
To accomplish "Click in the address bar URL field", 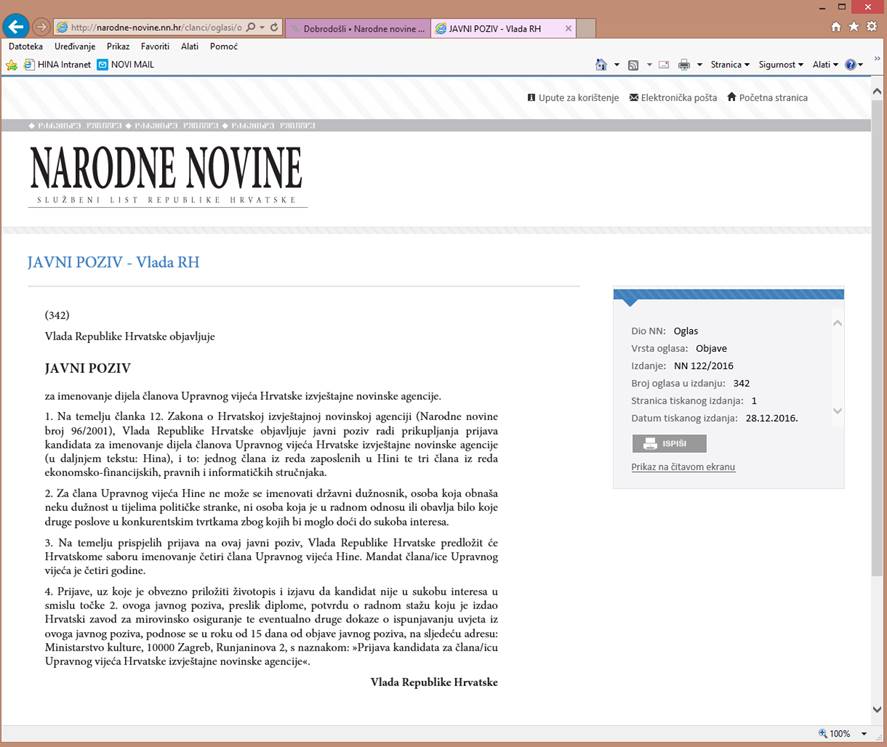I will 150,28.
